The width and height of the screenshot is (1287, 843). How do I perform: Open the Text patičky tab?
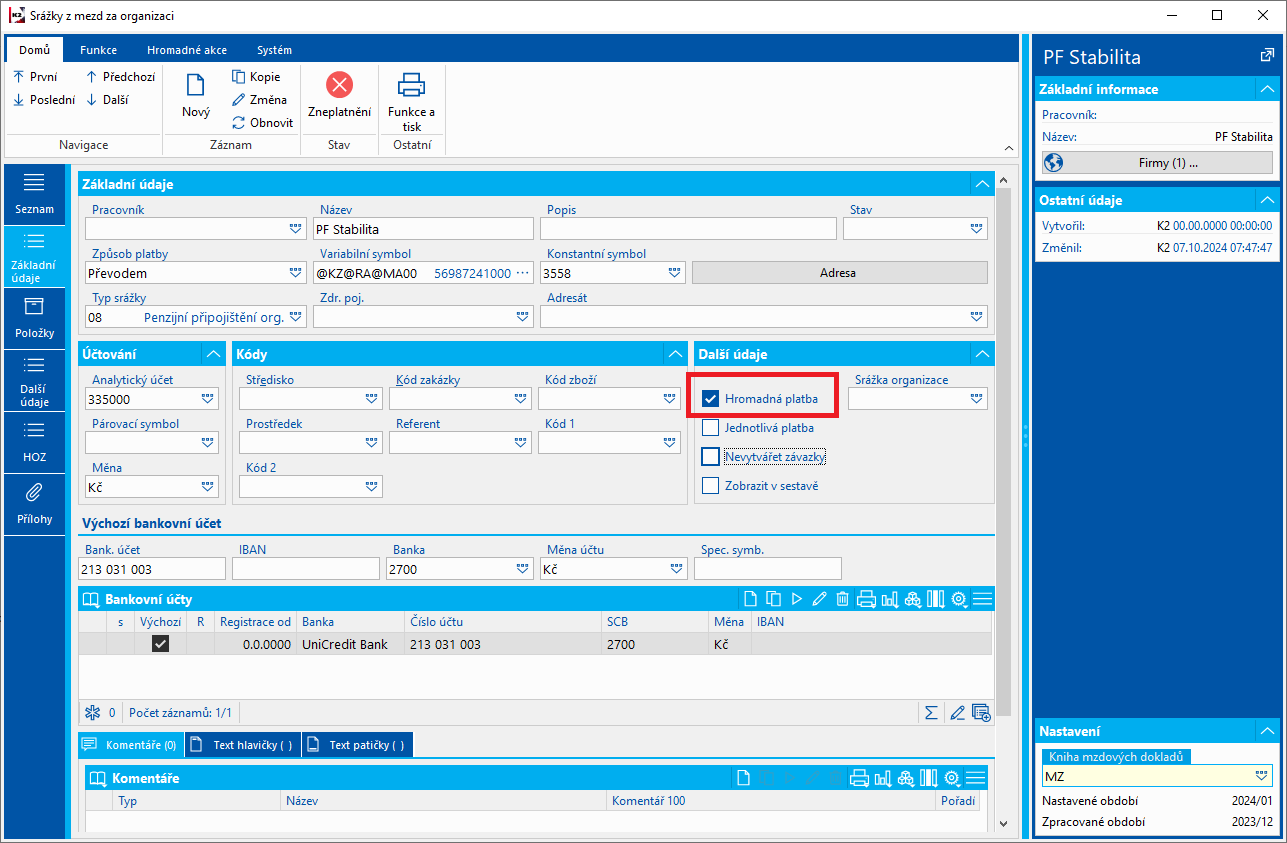pos(357,745)
